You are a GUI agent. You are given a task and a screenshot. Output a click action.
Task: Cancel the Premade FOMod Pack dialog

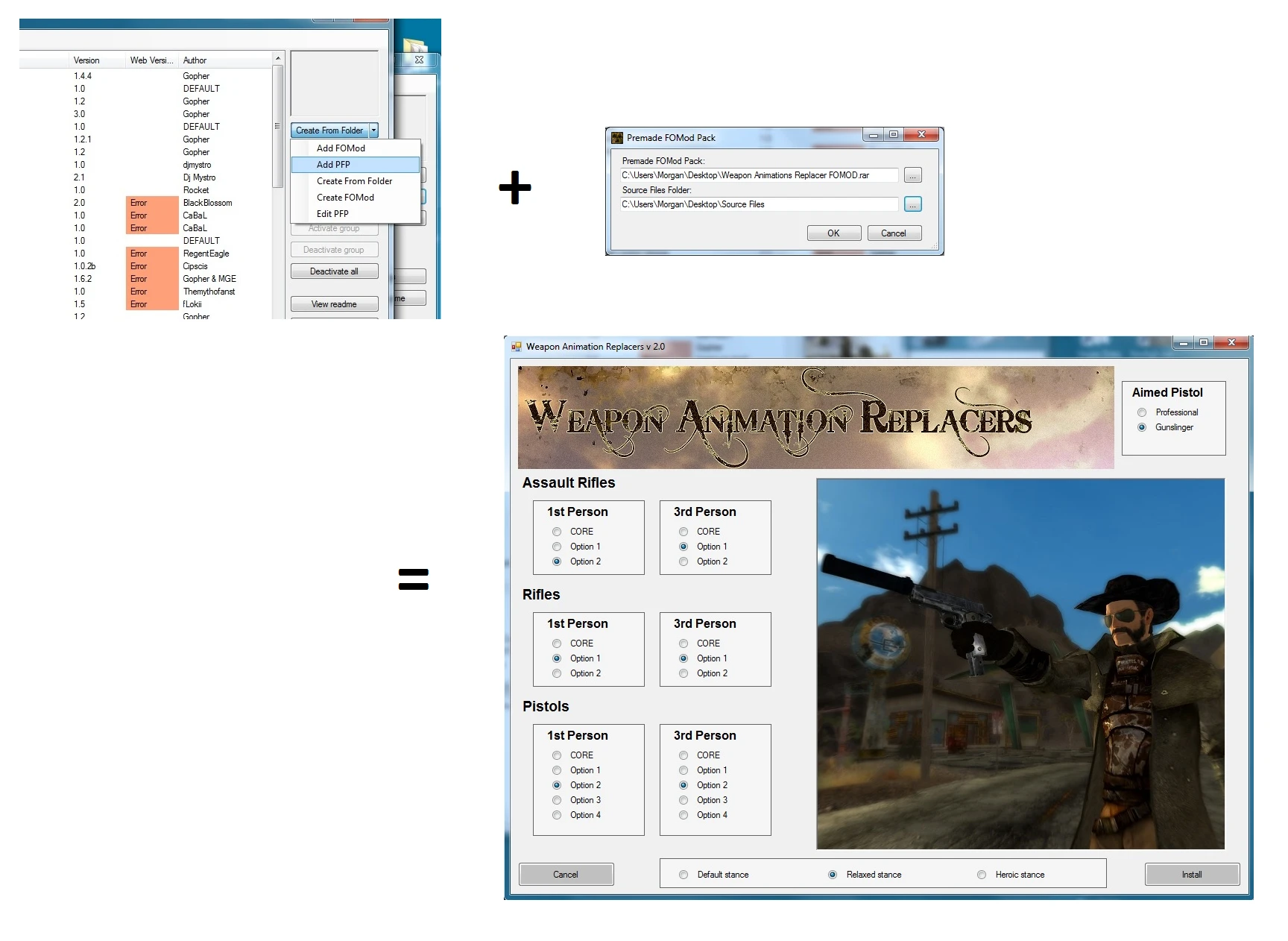tap(894, 233)
